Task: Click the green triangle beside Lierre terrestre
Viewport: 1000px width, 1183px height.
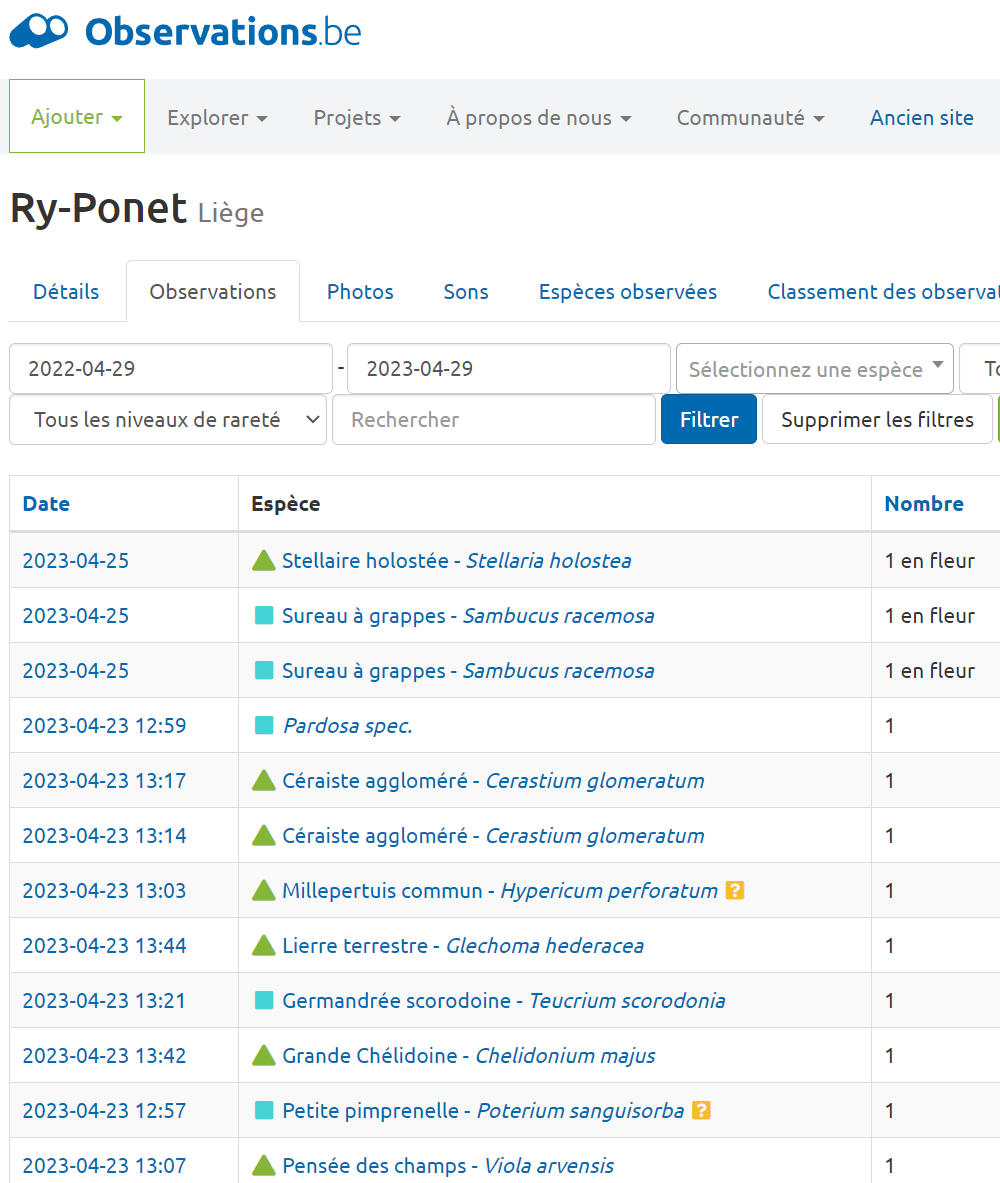Action: tap(264, 945)
